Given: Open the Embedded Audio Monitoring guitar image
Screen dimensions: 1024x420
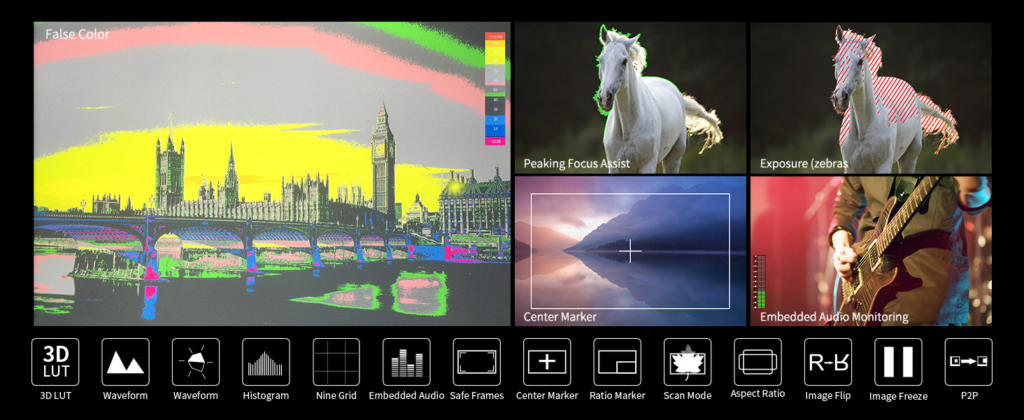Looking at the screenshot, I should [x=871, y=251].
